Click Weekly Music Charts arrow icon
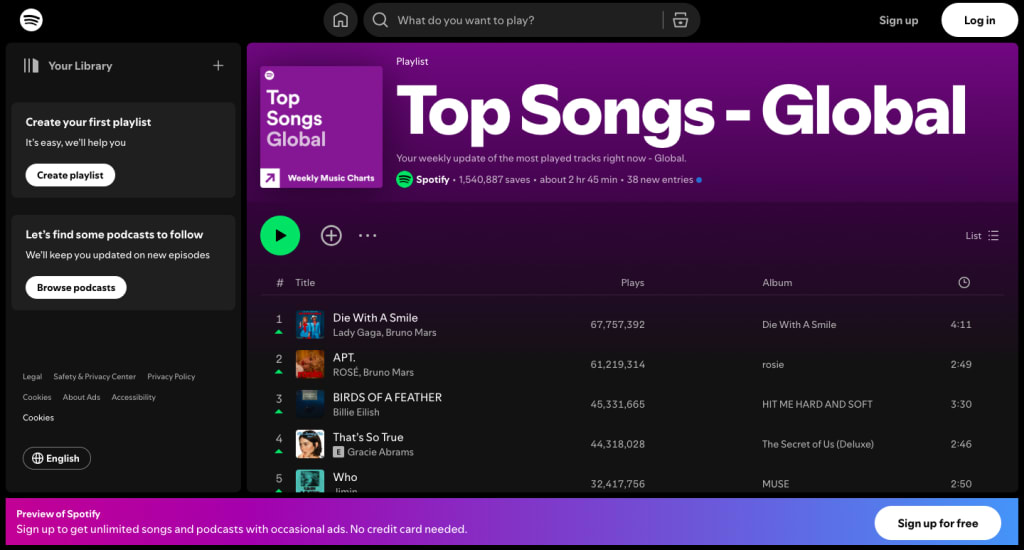 [270, 178]
